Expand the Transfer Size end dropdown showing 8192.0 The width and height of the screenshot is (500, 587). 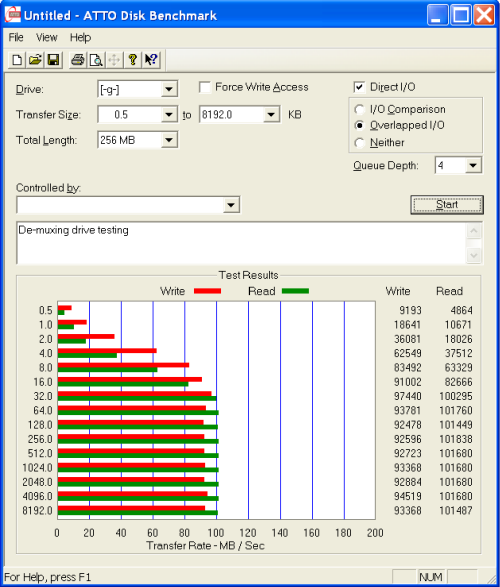click(x=271, y=115)
